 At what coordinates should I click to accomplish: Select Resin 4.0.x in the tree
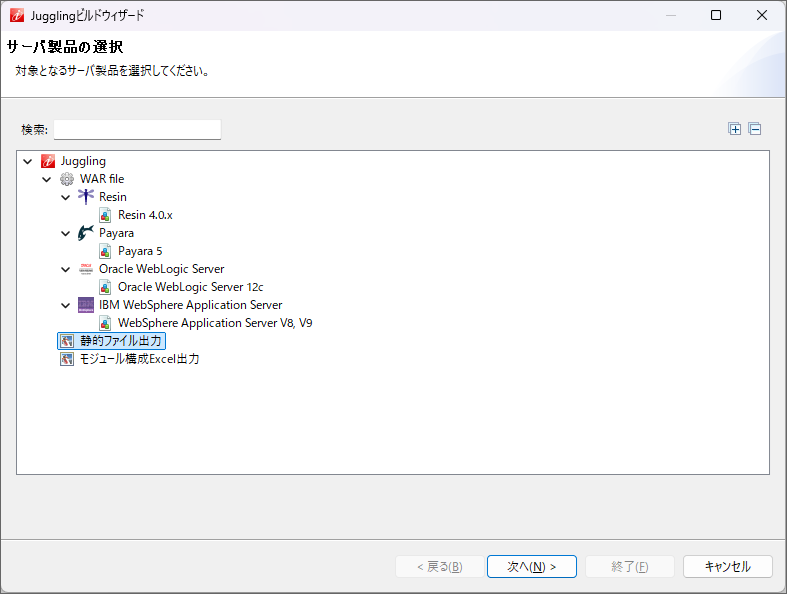tap(145, 215)
